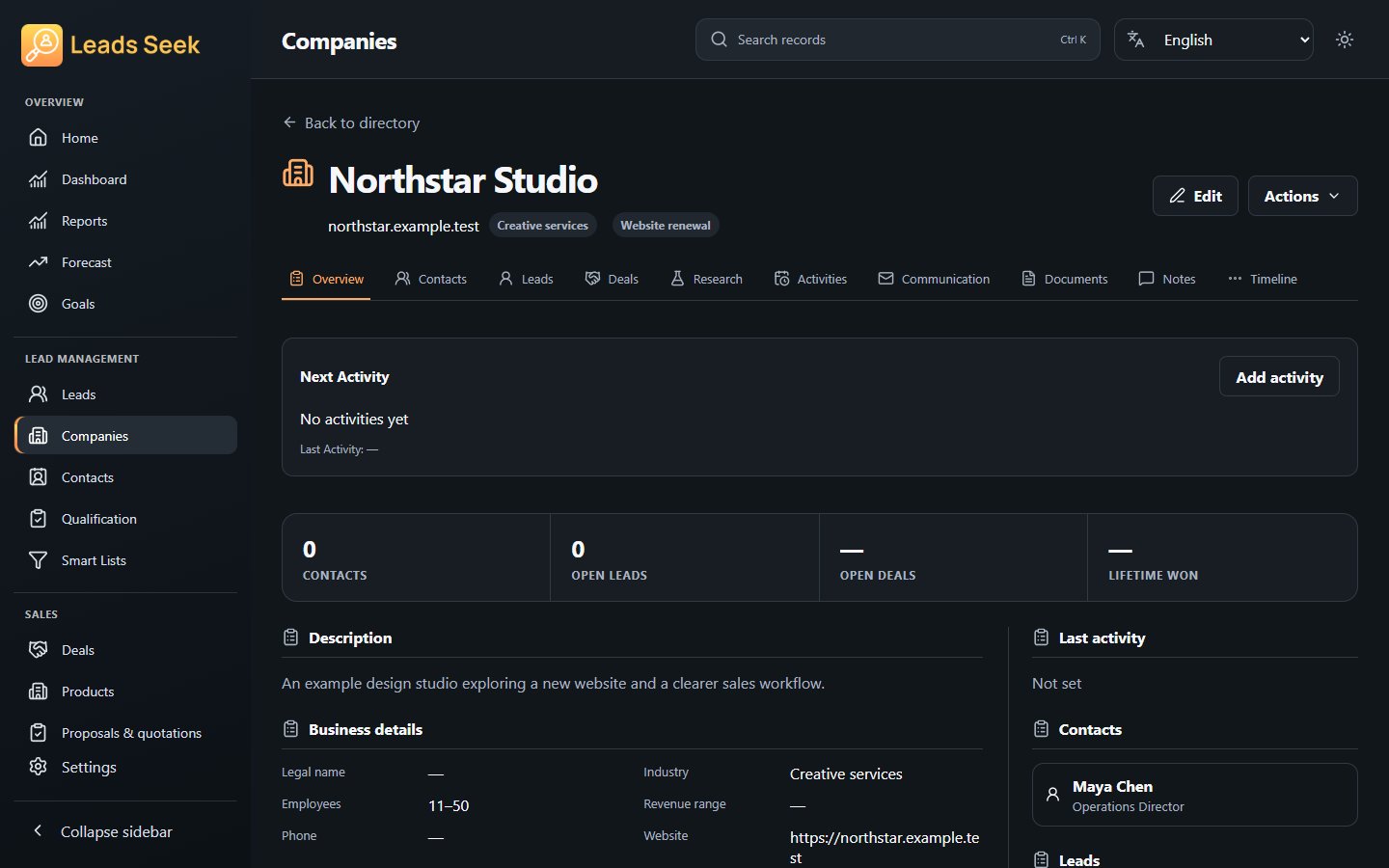This screenshot has height=868, width=1389.
Task: Open the Documents tab
Action: coord(1065,279)
